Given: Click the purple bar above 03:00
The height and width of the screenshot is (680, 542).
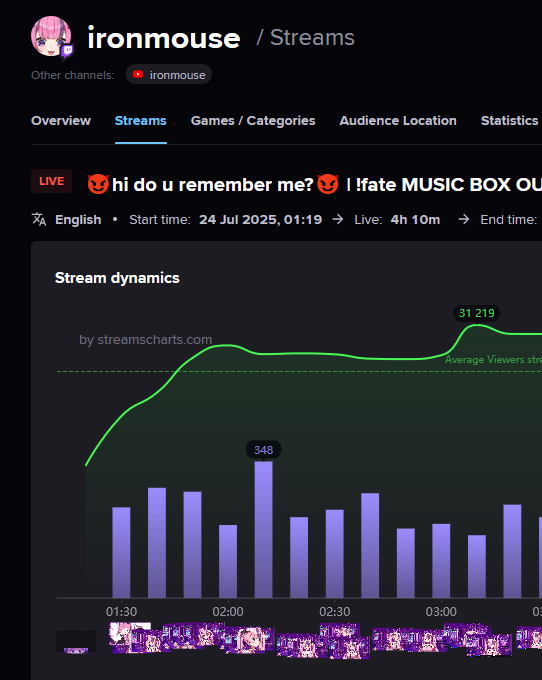Looking at the screenshot, I should (x=441, y=561).
